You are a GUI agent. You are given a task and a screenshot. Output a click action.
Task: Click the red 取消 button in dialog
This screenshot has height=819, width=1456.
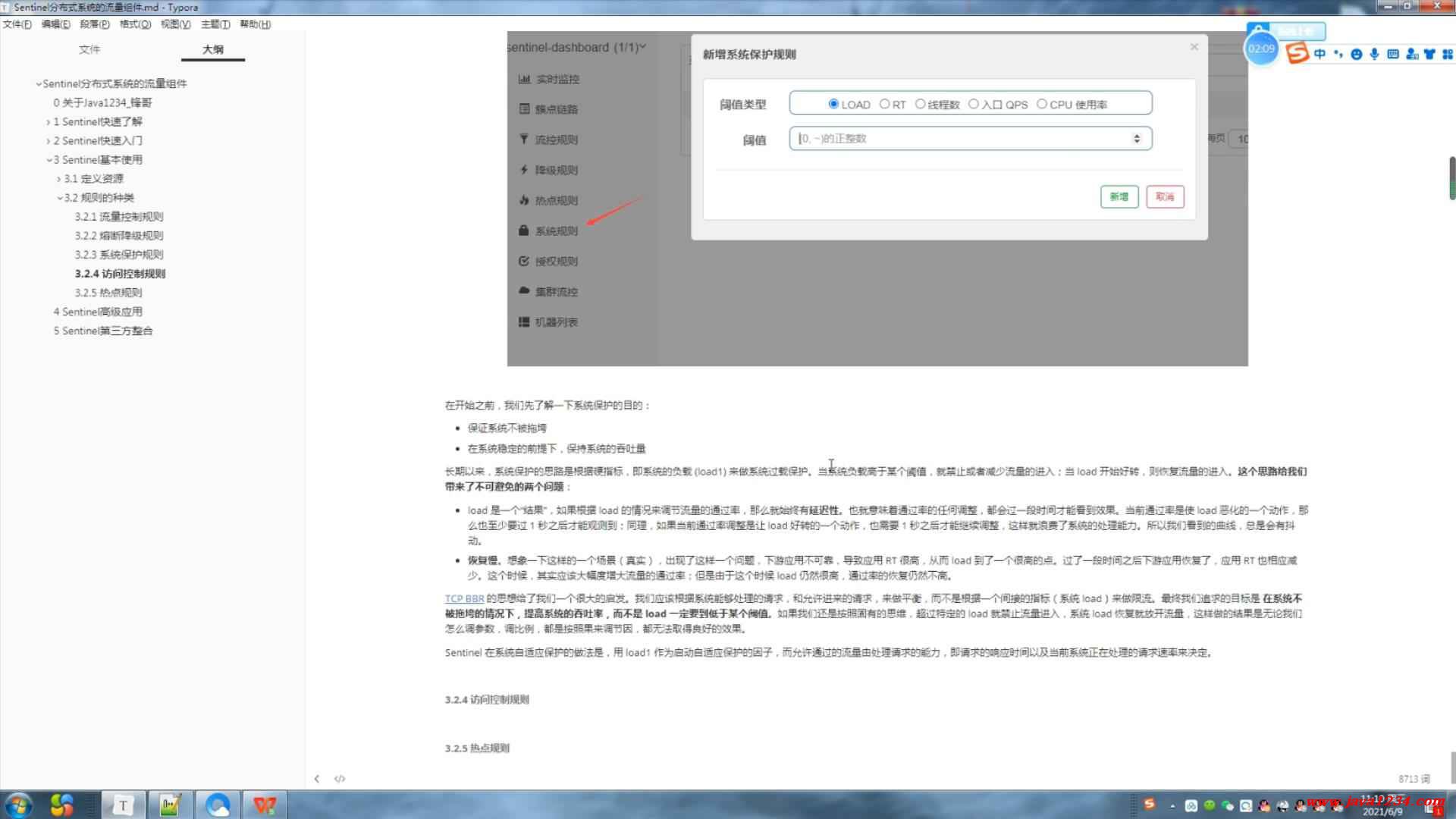pos(1165,196)
